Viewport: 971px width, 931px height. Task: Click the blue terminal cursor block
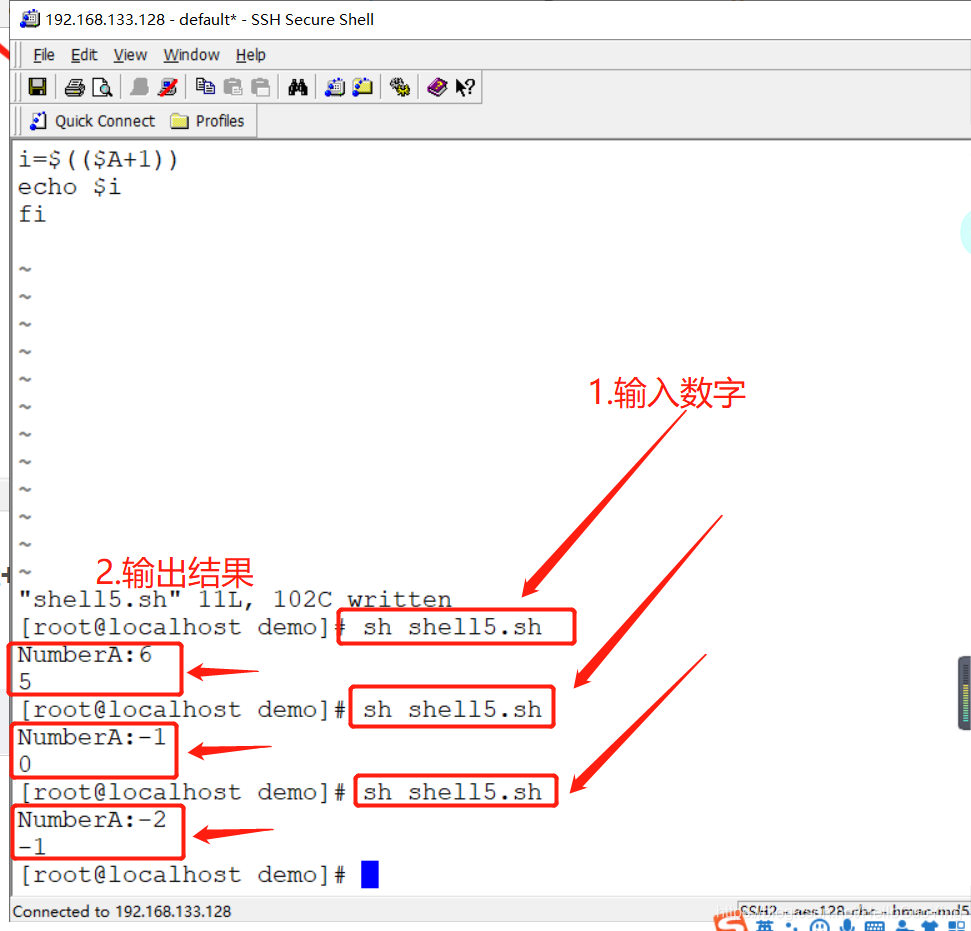pos(370,874)
